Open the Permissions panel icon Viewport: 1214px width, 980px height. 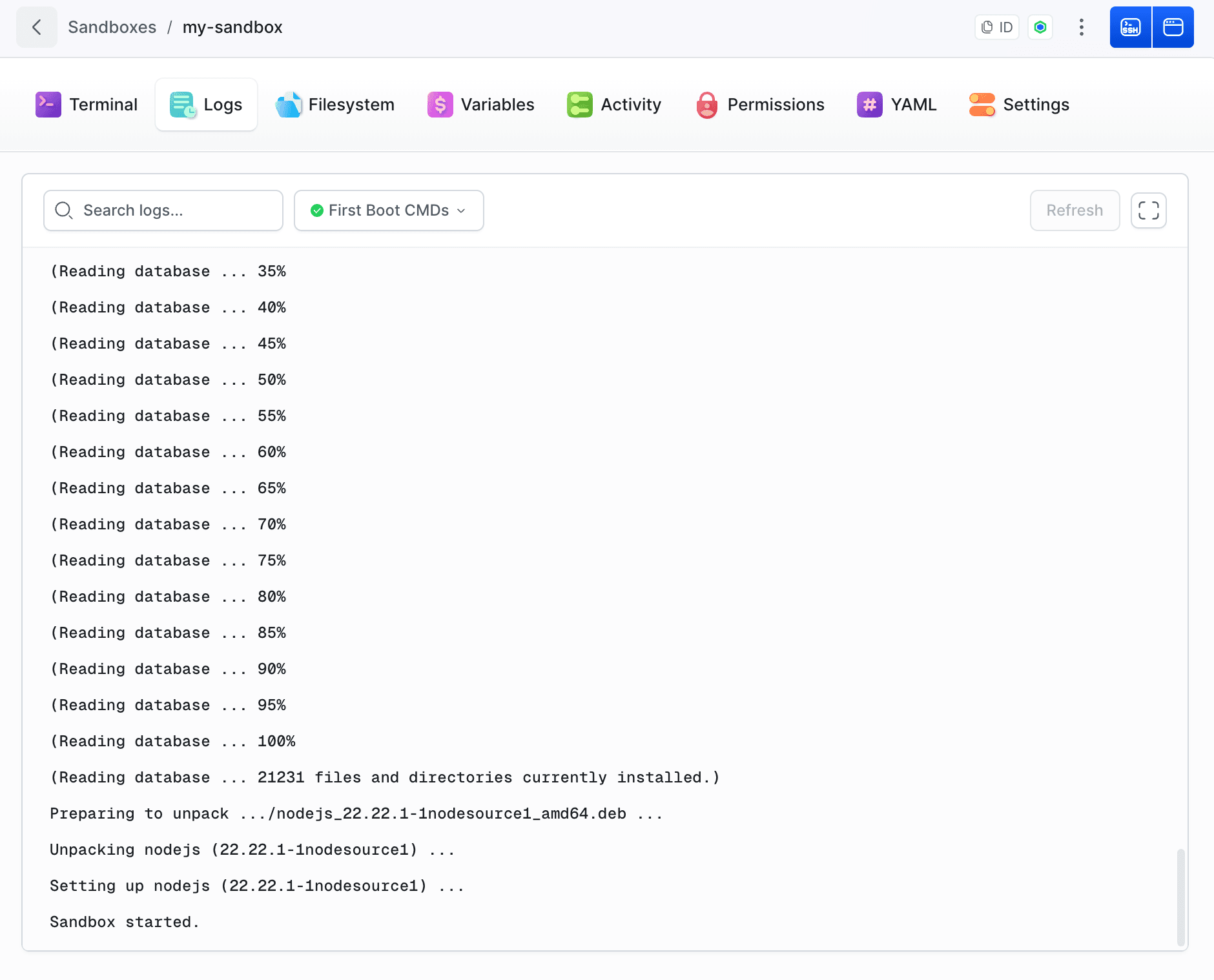pos(706,104)
